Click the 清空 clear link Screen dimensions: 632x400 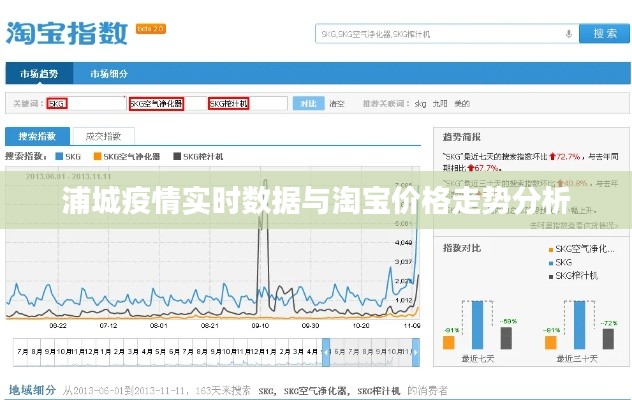[337, 103]
